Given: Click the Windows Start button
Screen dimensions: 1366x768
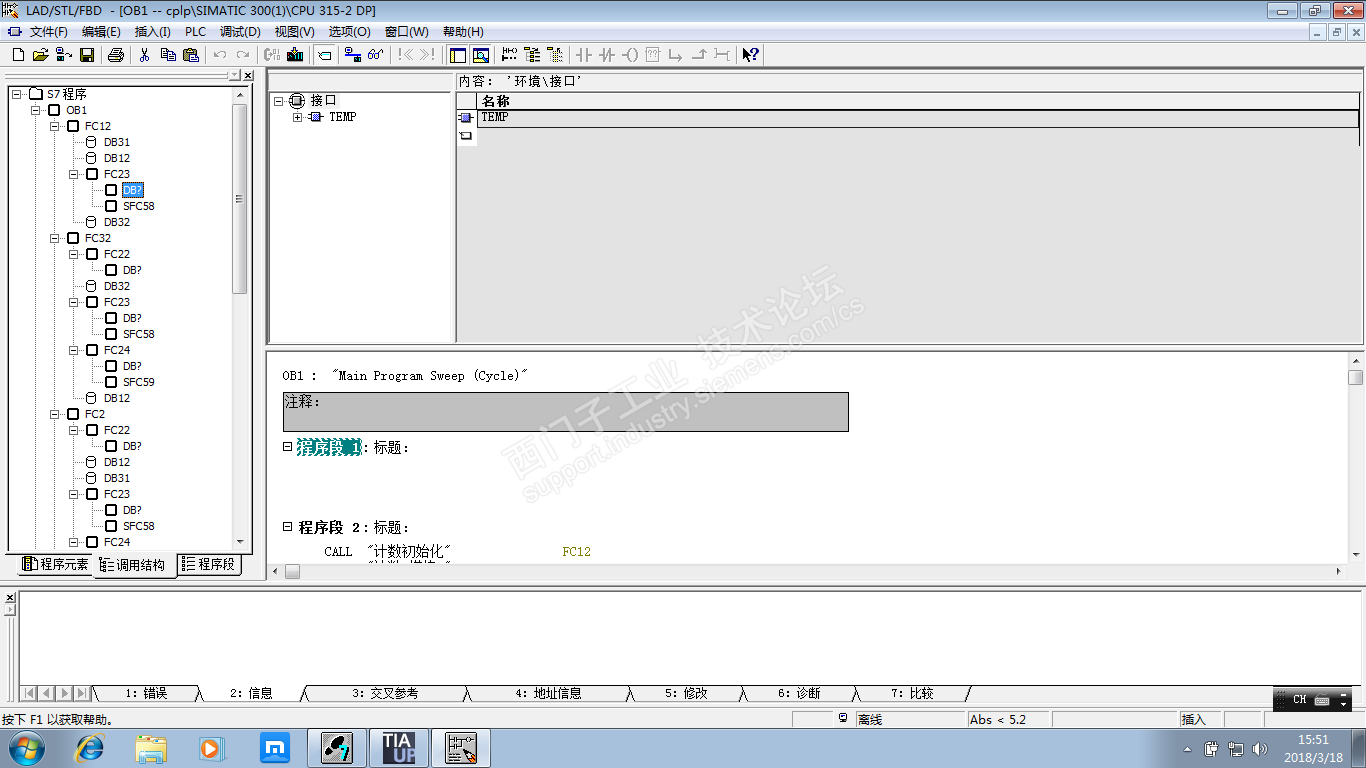Looking at the screenshot, I should 25,748.
